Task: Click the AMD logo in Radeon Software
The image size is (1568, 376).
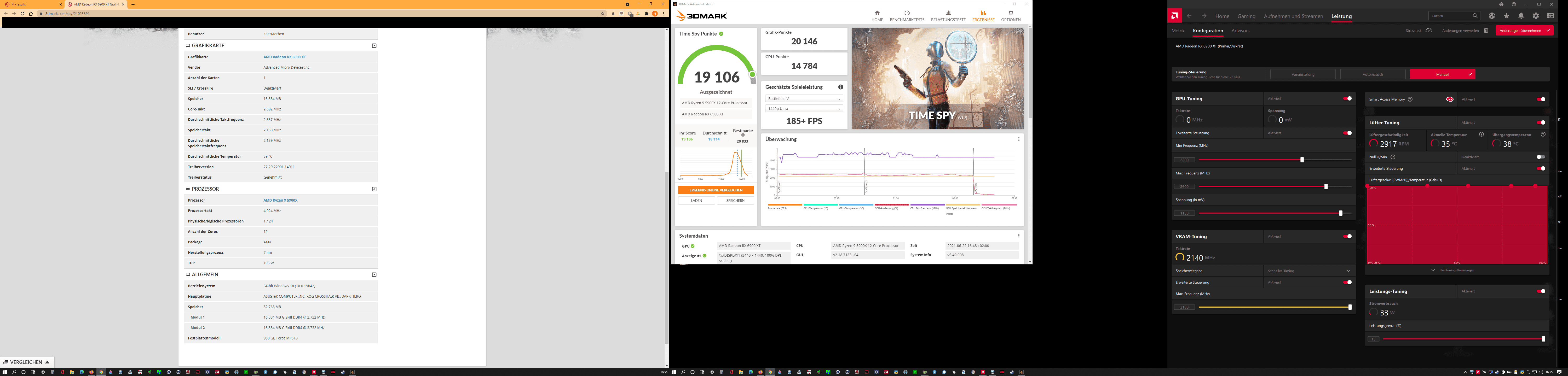Action: coord(1175,16)
